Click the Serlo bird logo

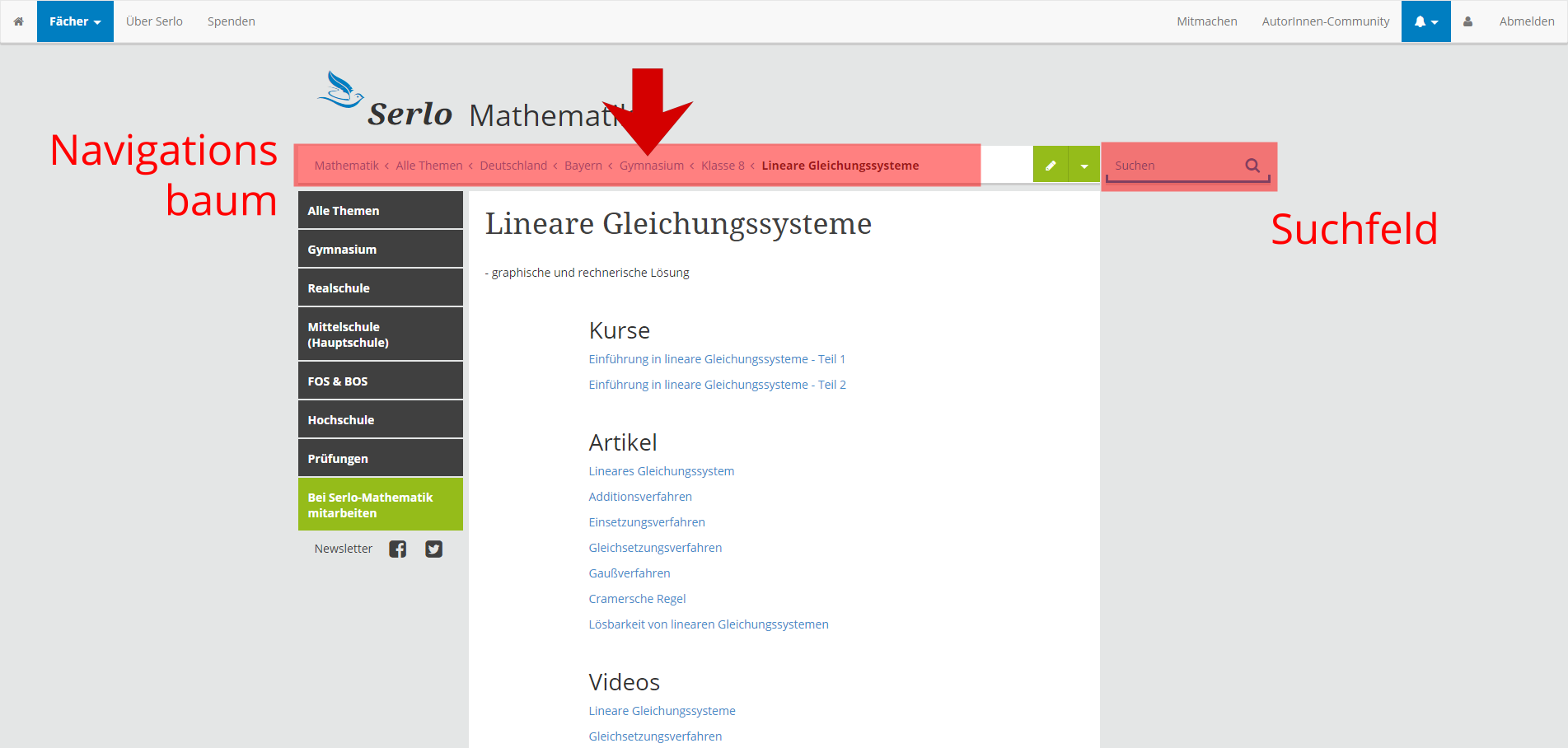tap(340, 90)
